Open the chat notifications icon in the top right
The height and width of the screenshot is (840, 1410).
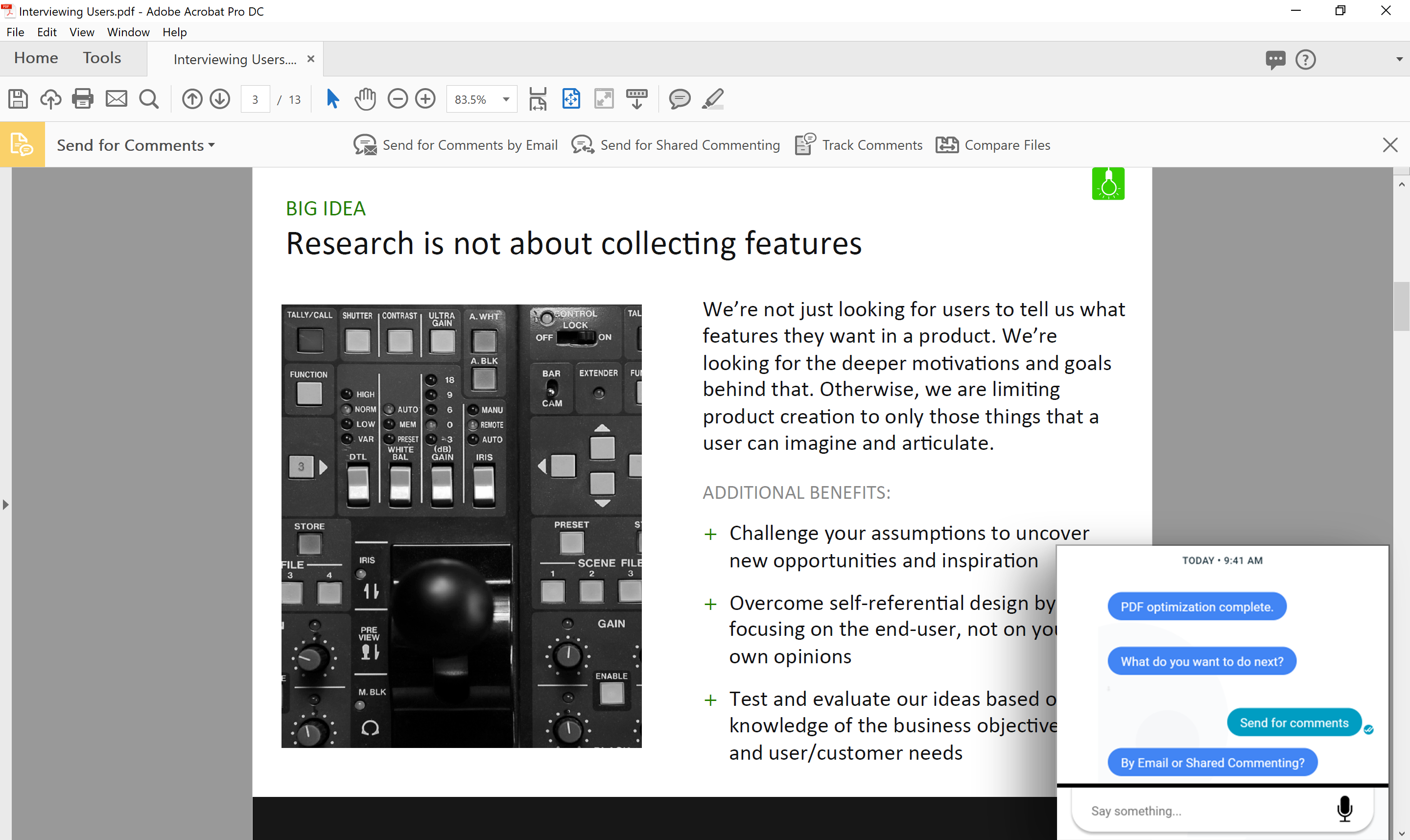tap(1275, 59)
